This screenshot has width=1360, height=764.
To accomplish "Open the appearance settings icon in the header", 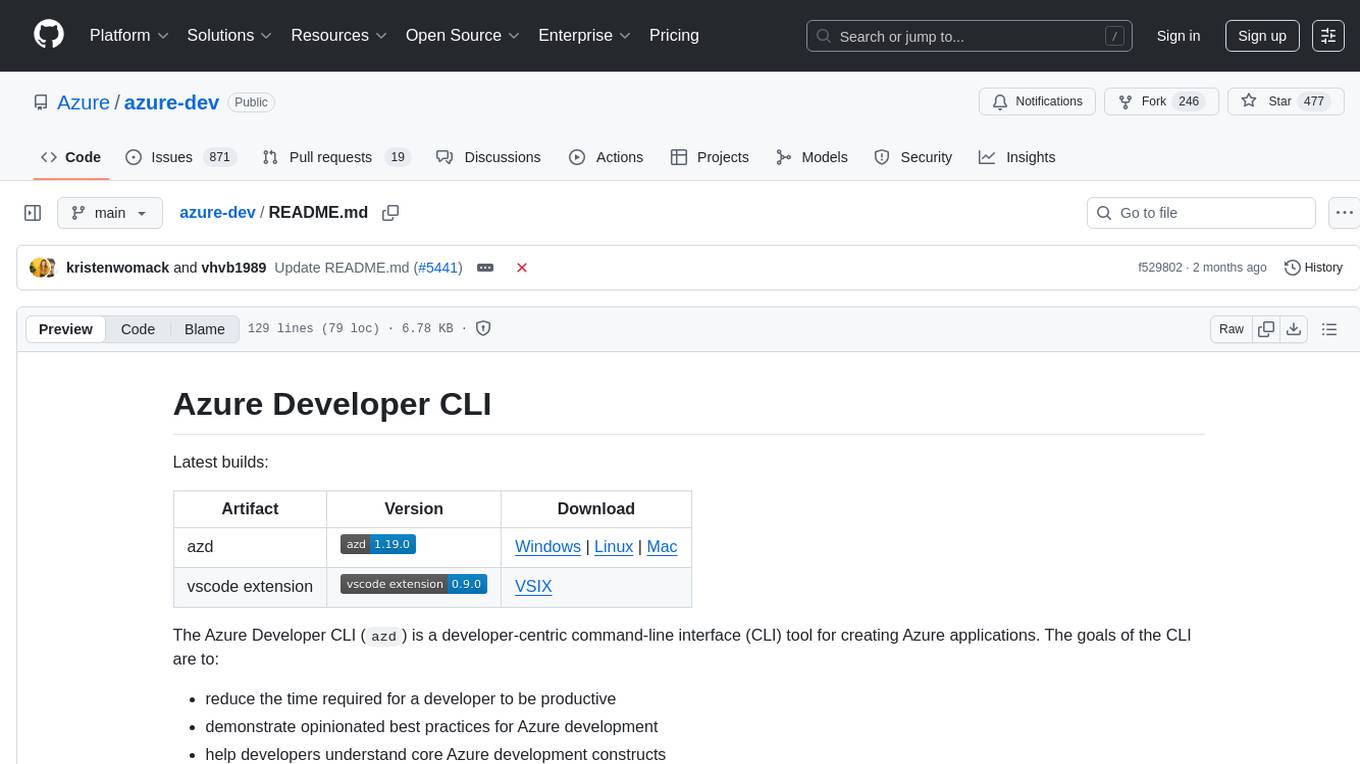I will pos(1328,35).
